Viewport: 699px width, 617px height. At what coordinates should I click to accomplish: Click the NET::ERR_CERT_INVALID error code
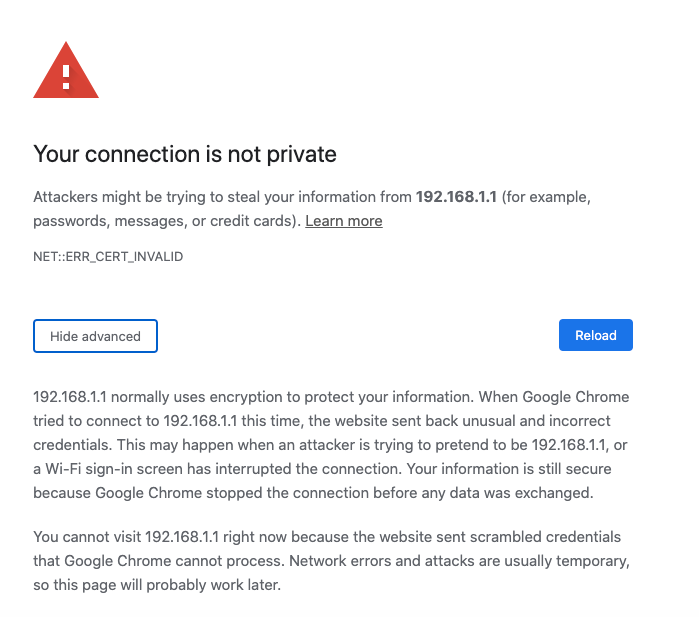108,257
